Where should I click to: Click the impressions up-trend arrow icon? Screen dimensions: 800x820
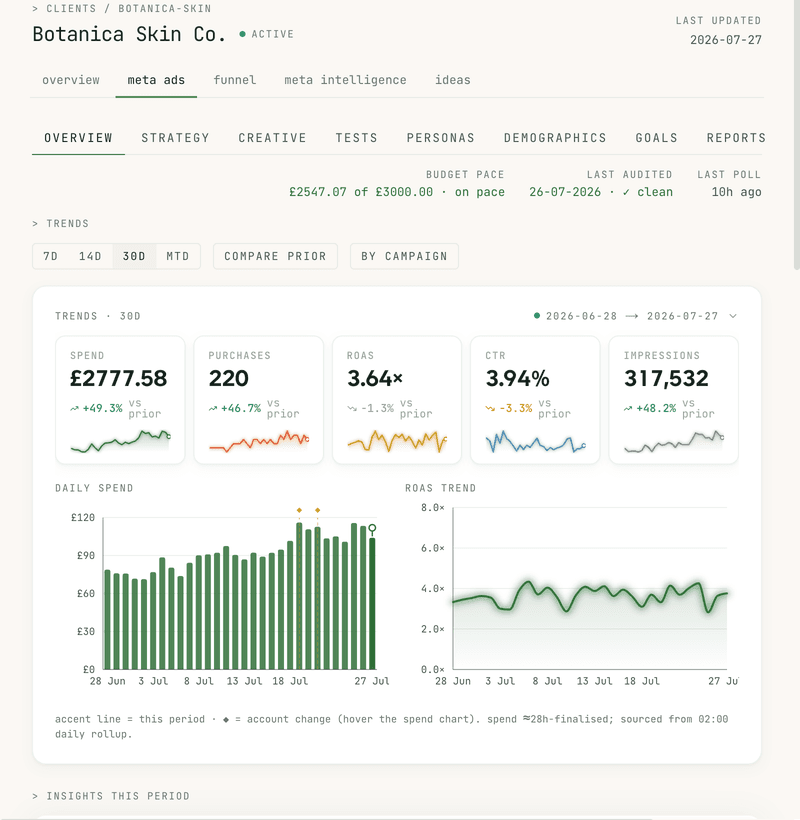[628, 408]
